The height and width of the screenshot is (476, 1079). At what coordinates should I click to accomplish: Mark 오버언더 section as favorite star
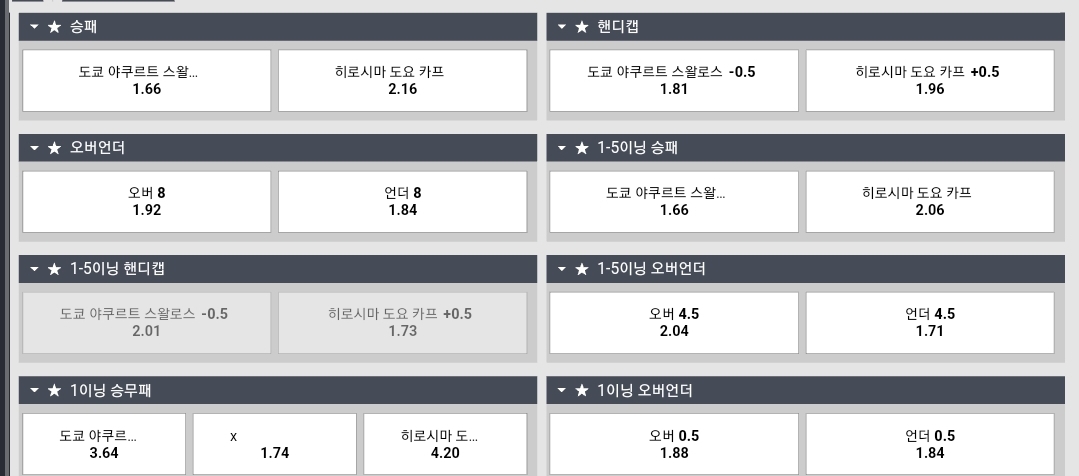[54, 149]
